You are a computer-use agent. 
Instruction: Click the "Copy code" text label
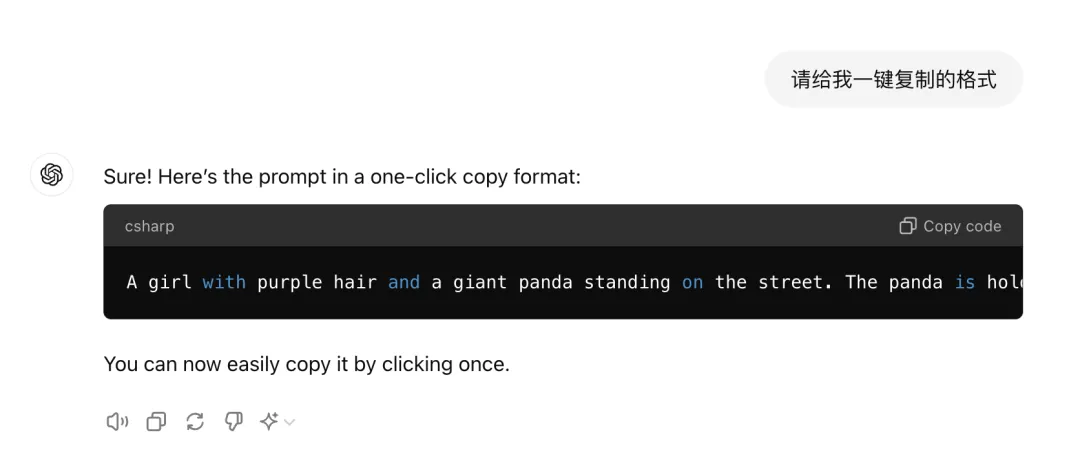point(962,226)
